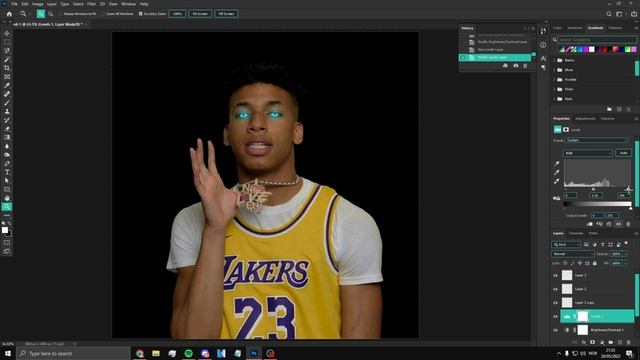This screenshot has height=360, width=640.
Task: Expand the Basics gradient folder
Action: coord(555,60)
